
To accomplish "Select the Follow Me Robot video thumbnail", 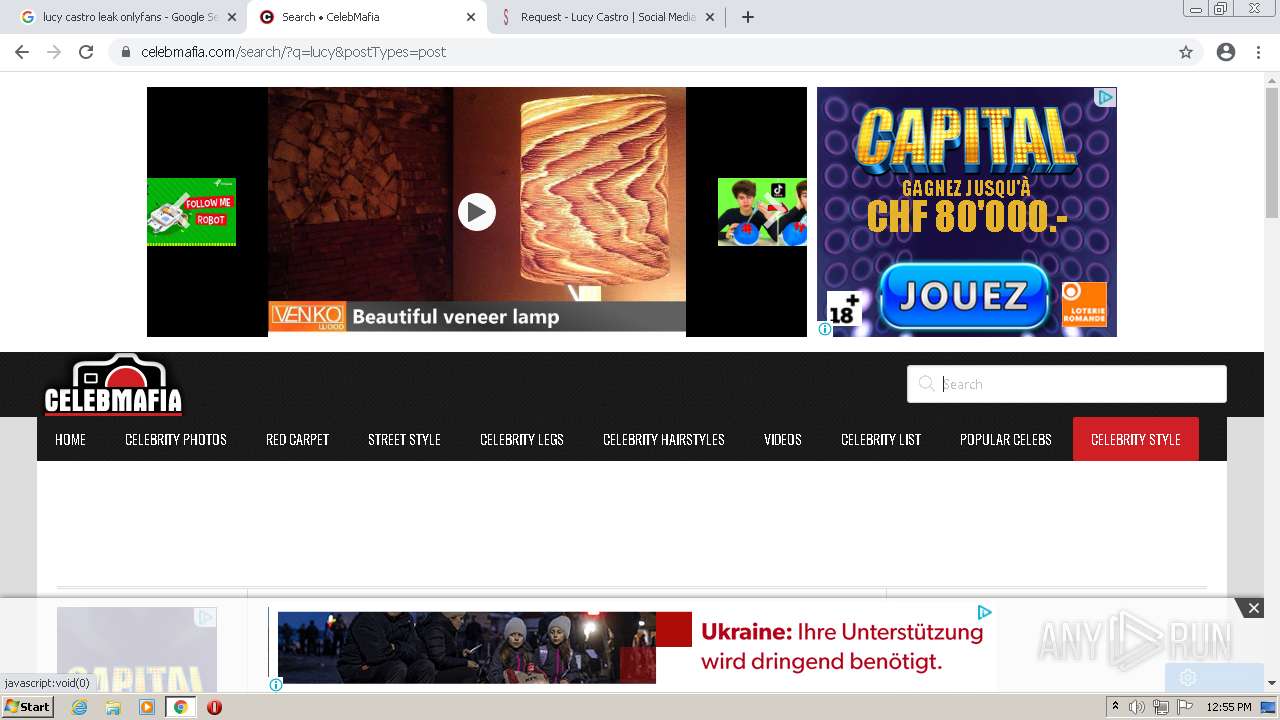I will 191,212.
